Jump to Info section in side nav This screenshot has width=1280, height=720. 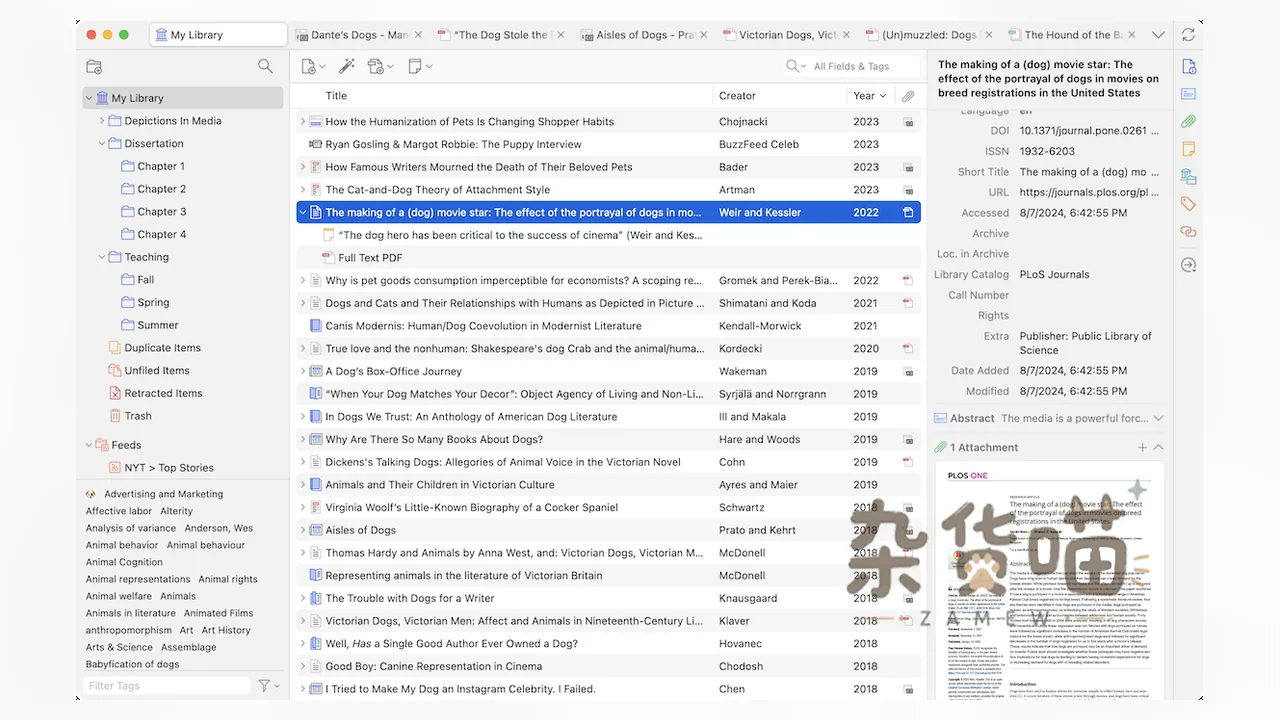[x=1188, y=66]
